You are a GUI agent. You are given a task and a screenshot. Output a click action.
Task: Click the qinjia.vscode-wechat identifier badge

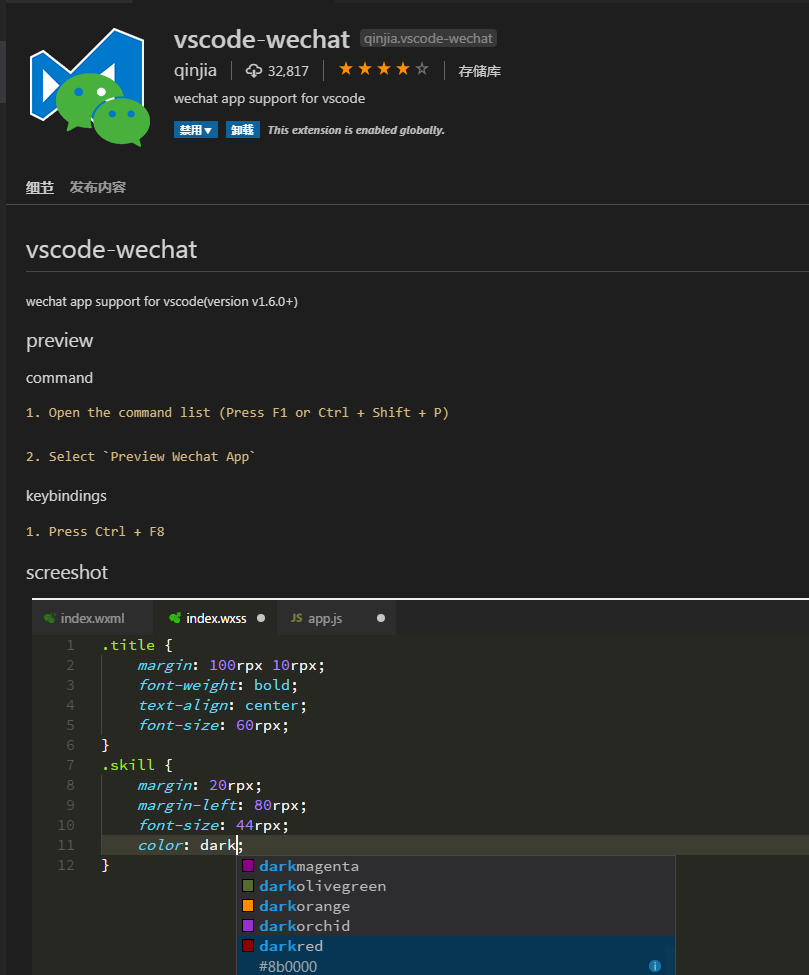click(428, 39)
